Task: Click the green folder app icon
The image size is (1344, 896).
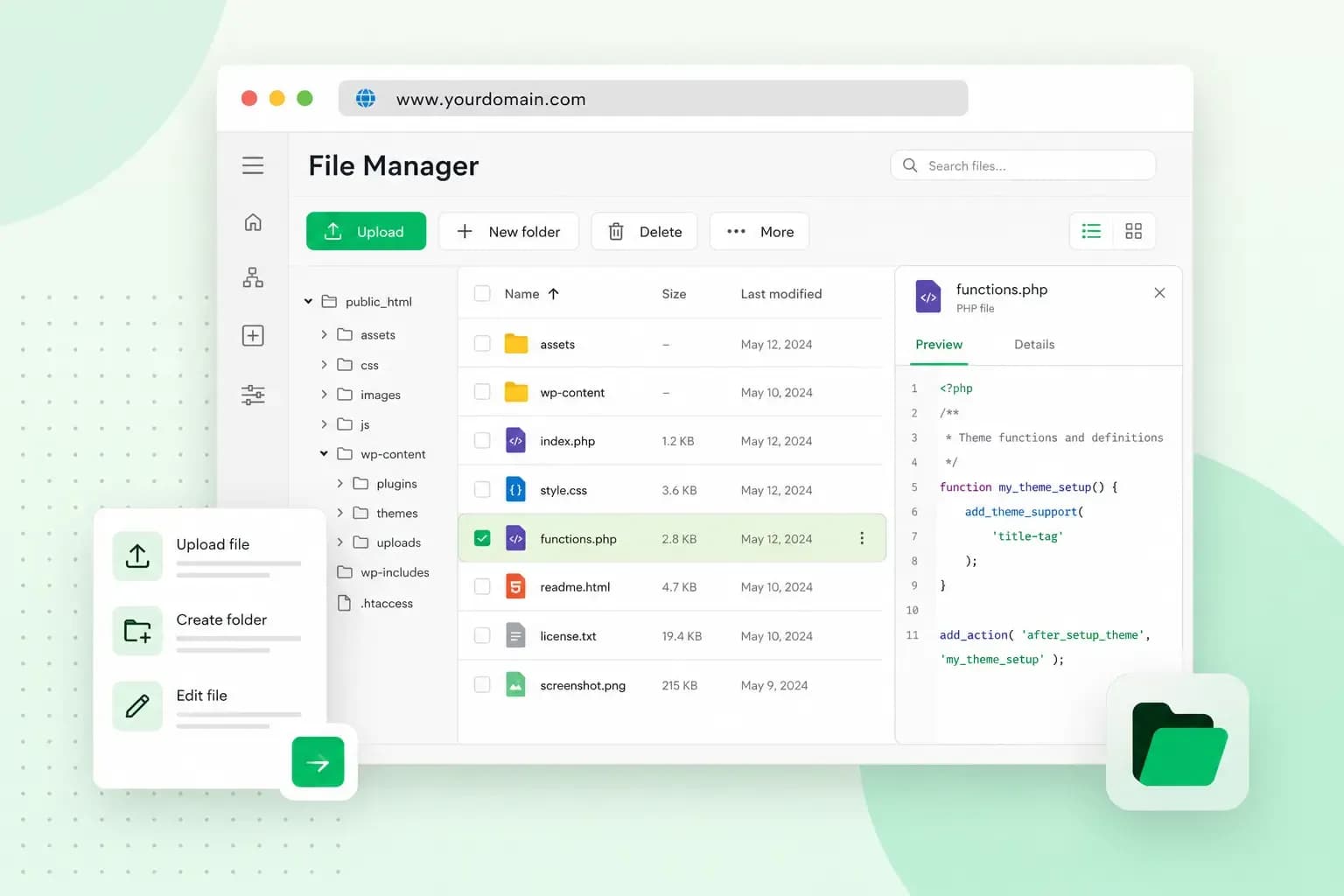Action: (x=1178, y=742)
